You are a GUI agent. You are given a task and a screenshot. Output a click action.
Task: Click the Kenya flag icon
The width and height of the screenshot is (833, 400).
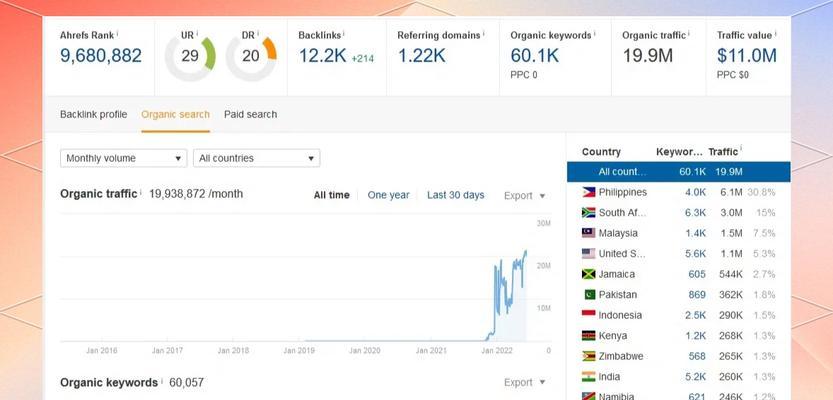pos(588,336)
